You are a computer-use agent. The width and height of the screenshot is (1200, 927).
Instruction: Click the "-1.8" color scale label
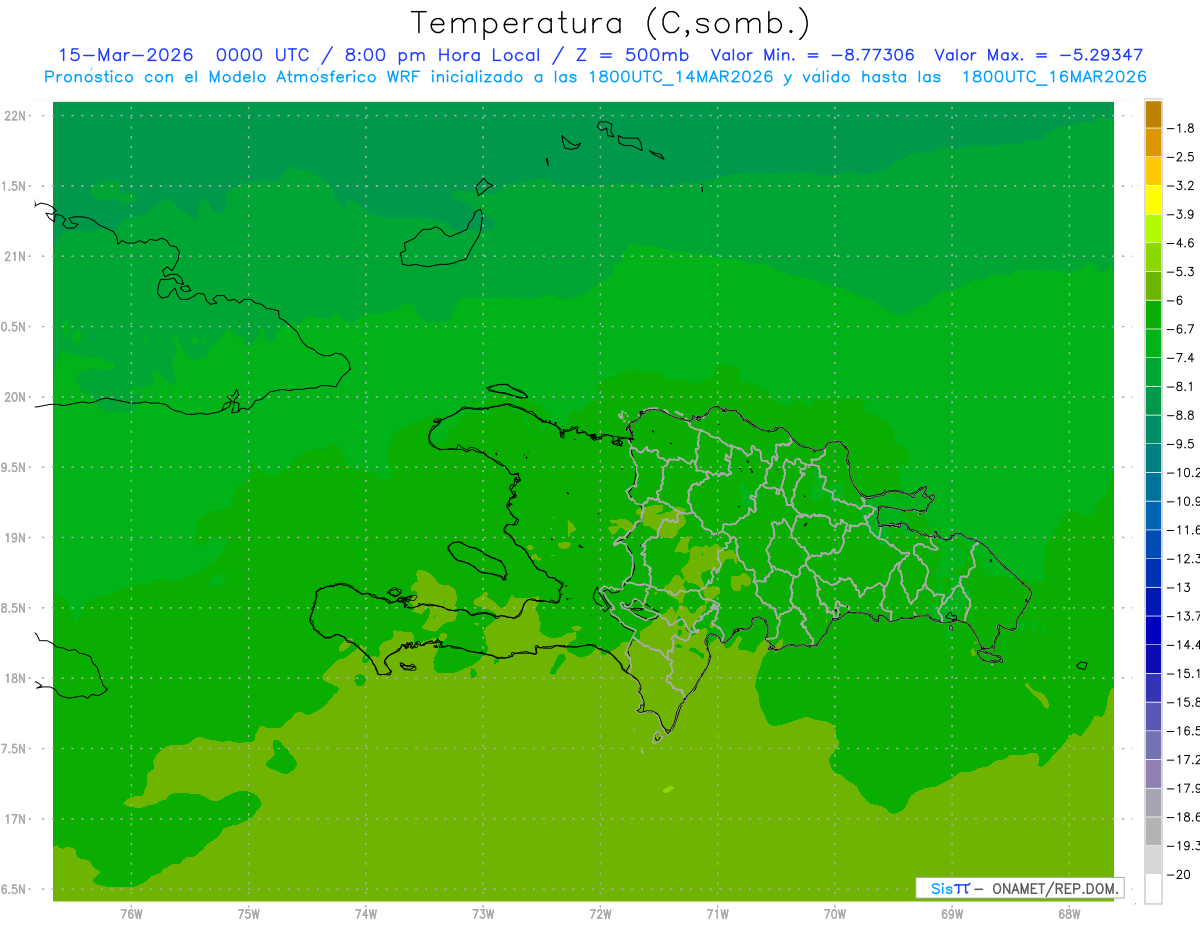pos(1183,128)
